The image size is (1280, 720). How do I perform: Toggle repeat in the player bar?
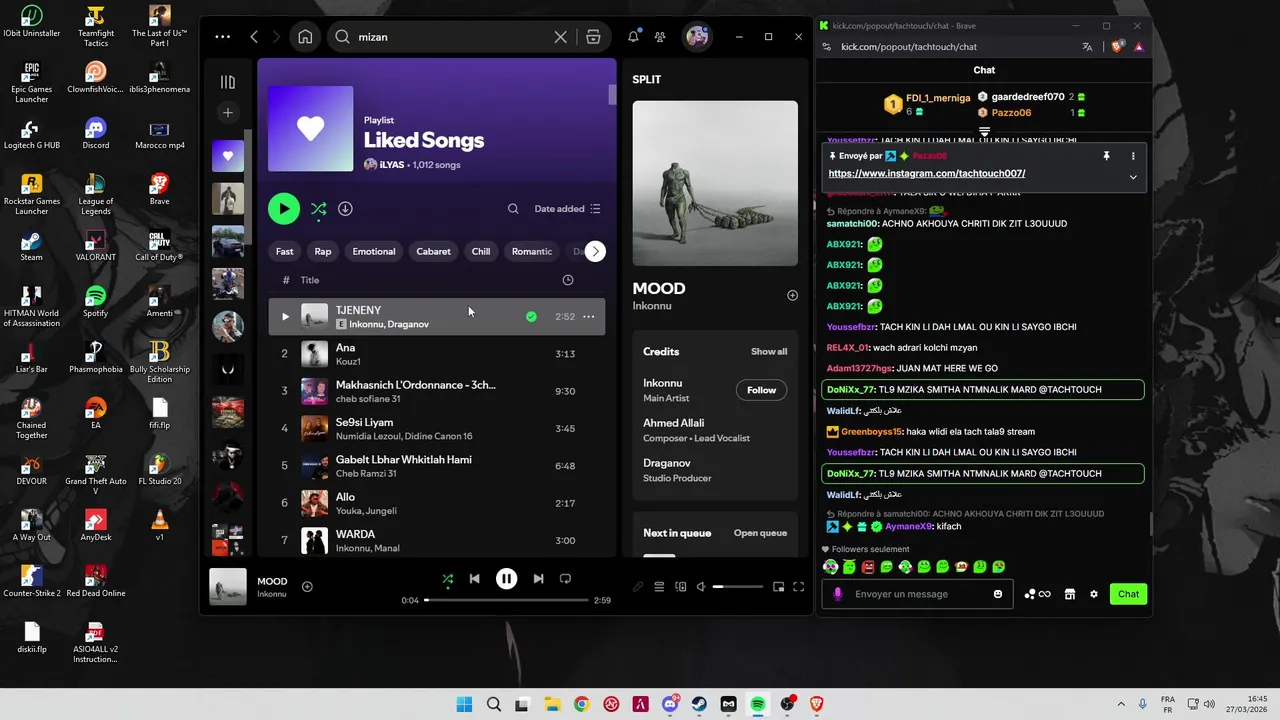(565, 579)
